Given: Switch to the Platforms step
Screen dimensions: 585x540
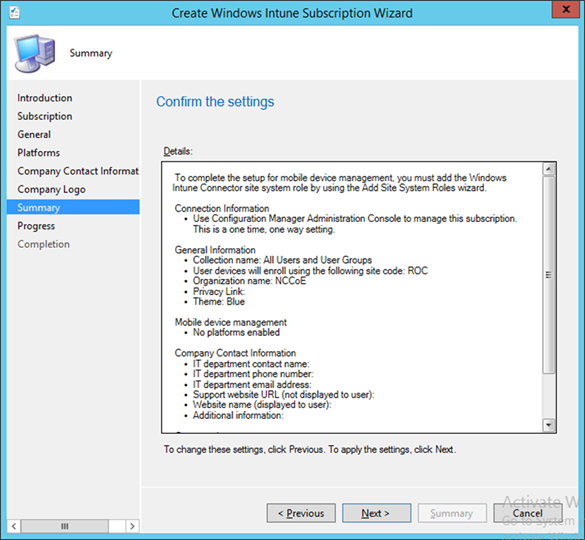Looking at the screenshot, I should 38,153.
